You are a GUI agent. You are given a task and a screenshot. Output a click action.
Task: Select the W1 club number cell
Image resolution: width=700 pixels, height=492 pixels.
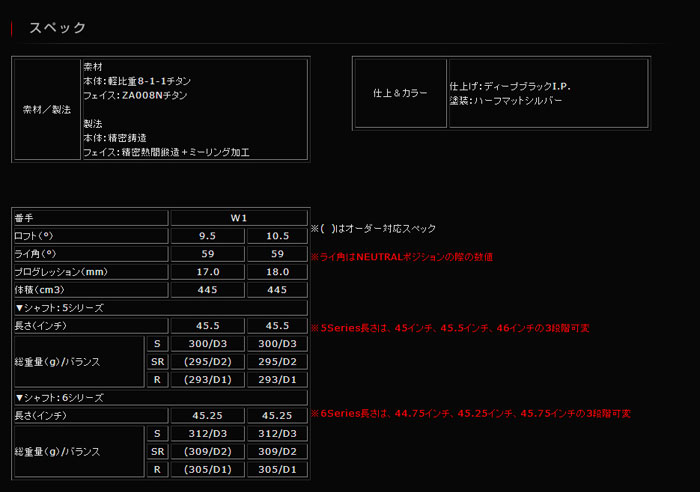coord(239,217)
